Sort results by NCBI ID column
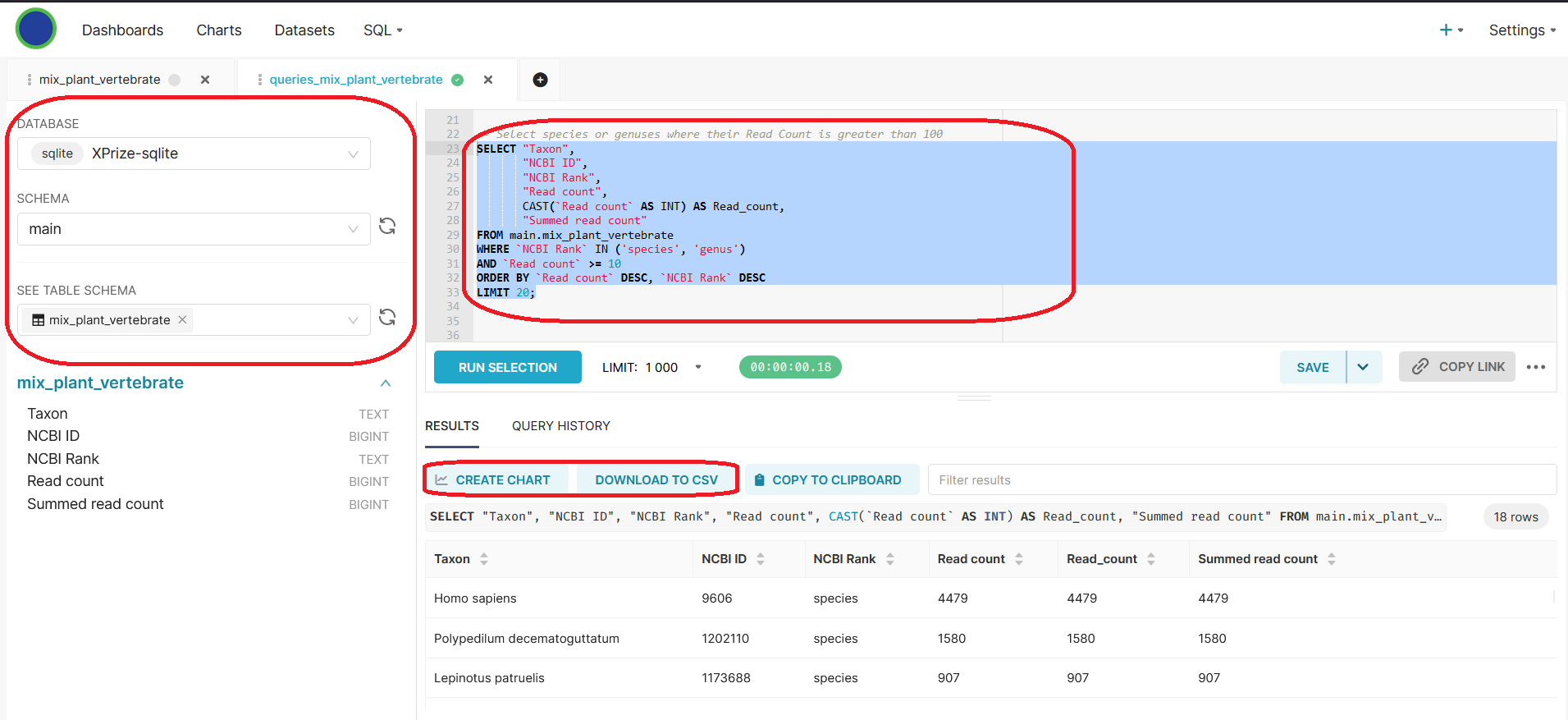Screen dimensions: 1568x720 click(761, 559)
